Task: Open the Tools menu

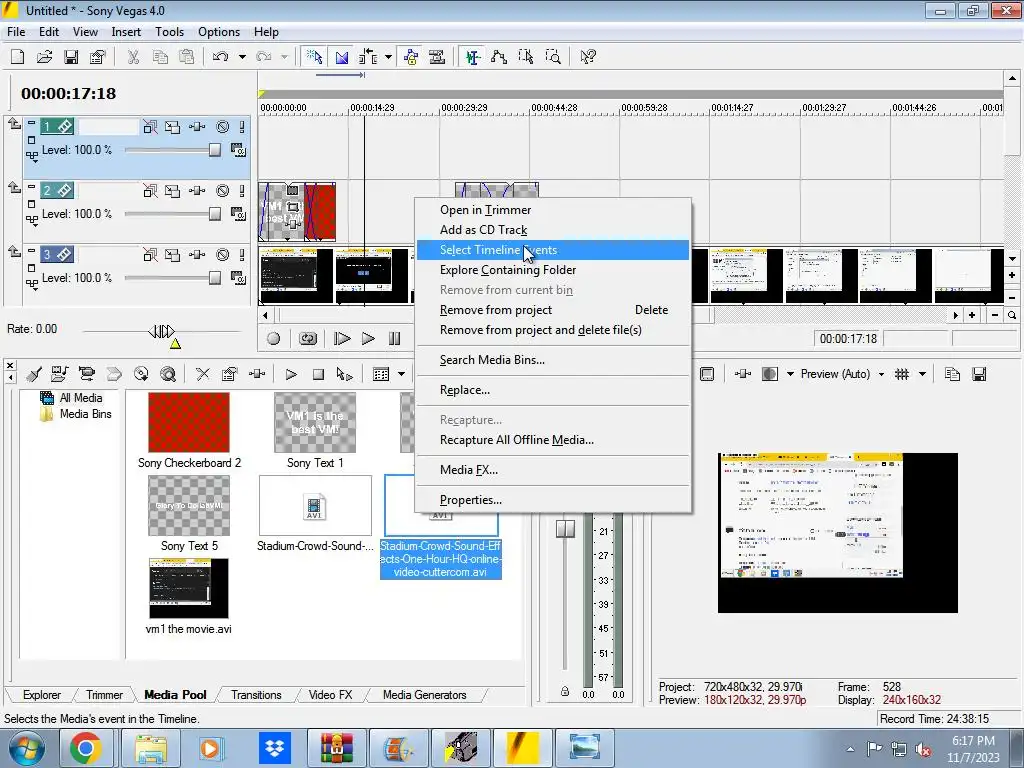Action: pyautogui.click(x=169, y=32)
